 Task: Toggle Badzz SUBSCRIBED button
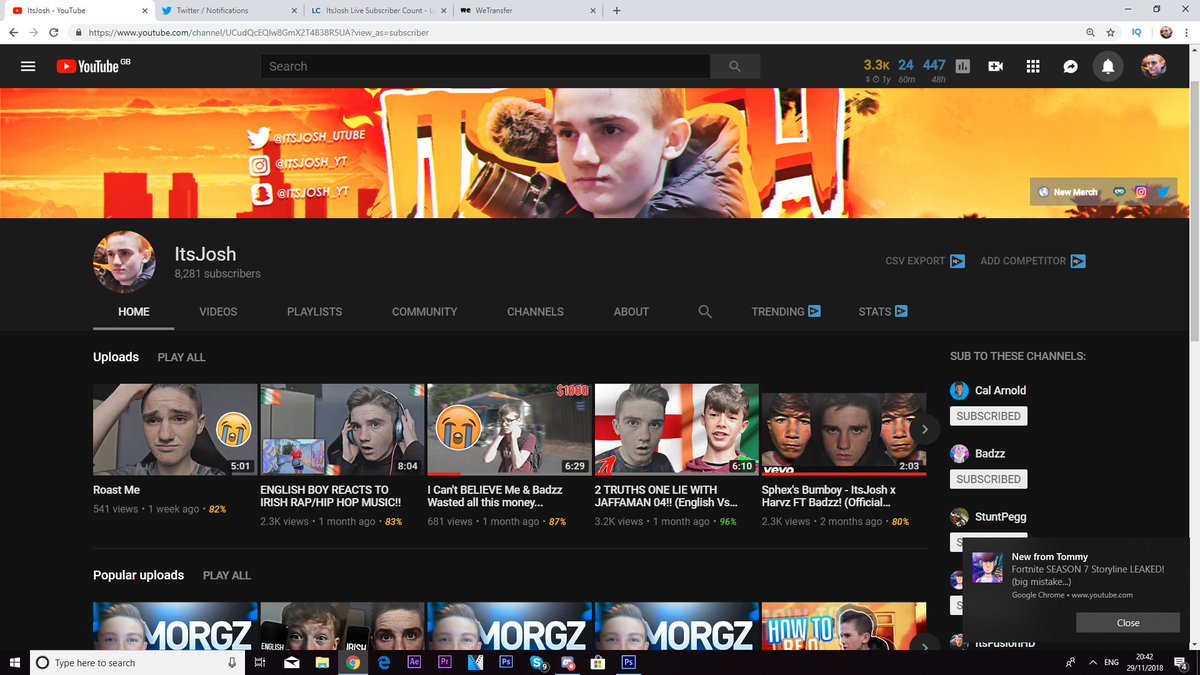tap(988, 479)
